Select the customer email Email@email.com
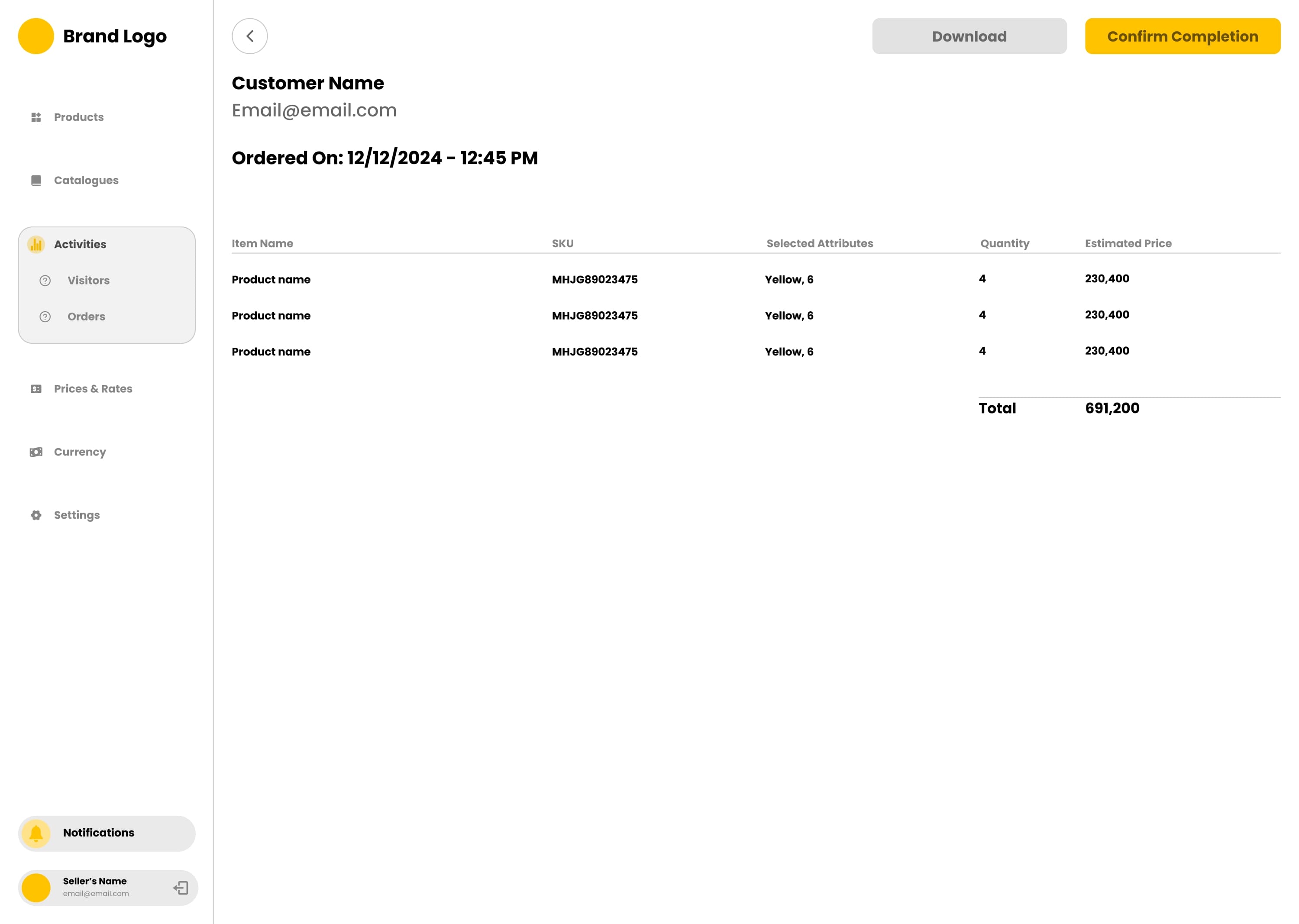 [315, 110]
